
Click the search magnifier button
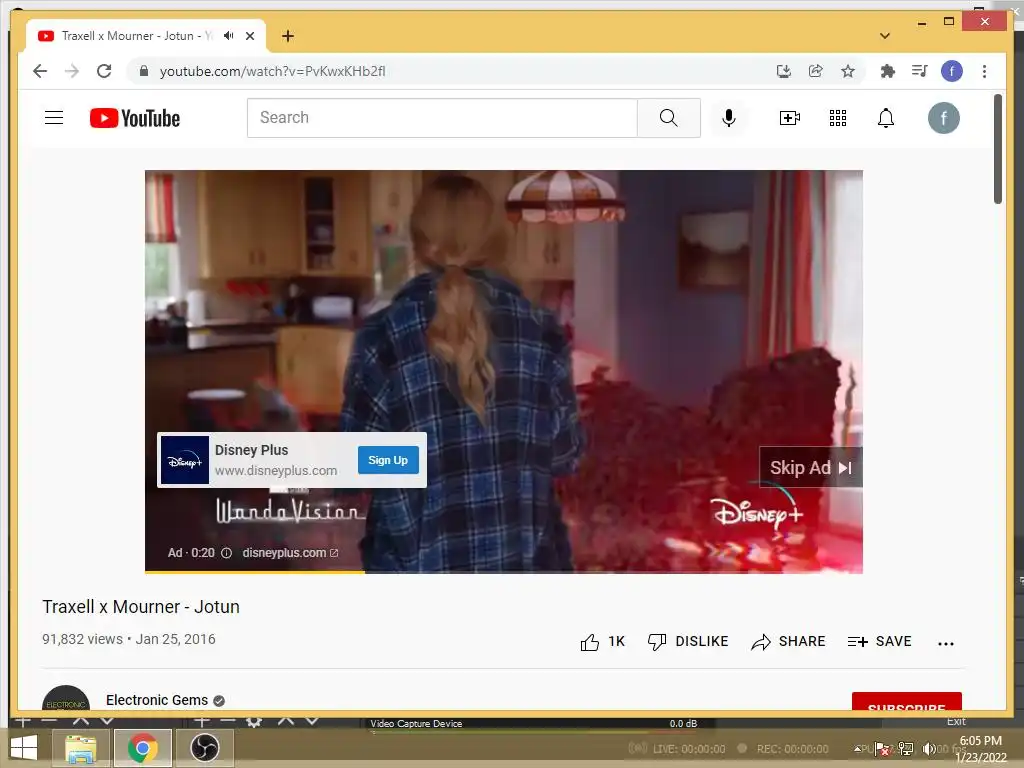669,118
